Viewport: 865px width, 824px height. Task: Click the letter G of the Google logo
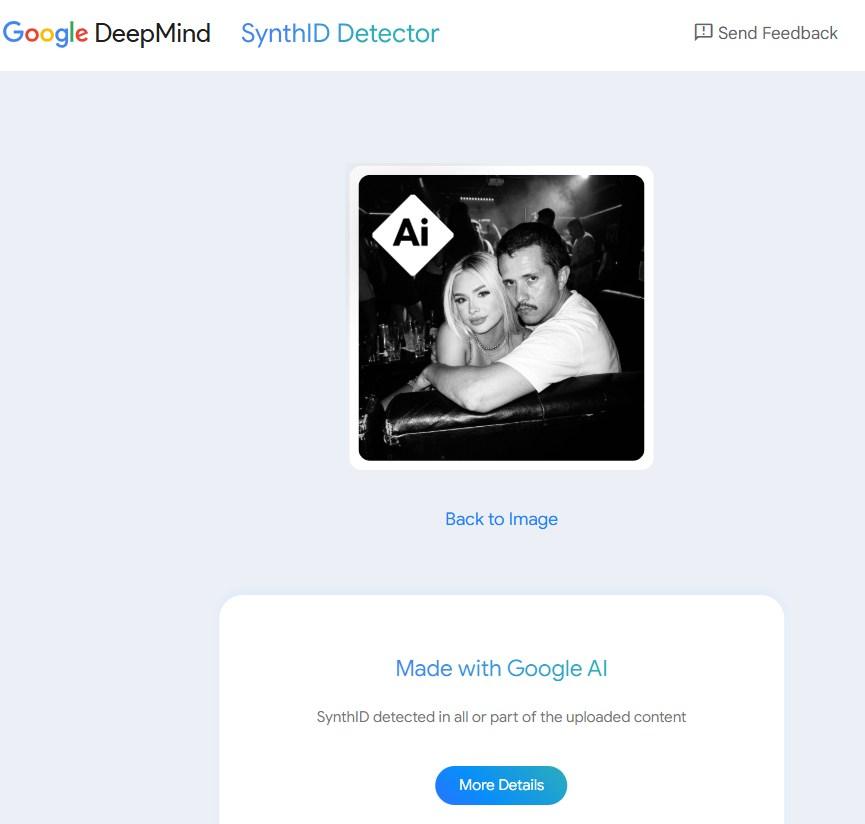[14, 33]
